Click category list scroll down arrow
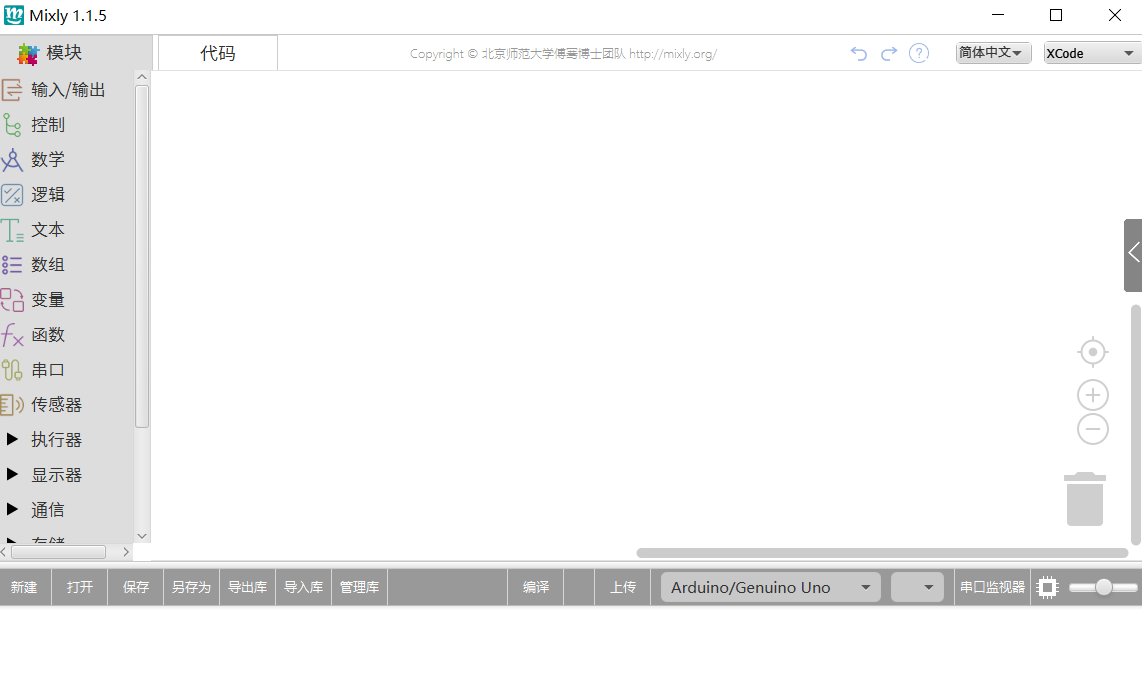The width and height of the screenshot is (1142, 680). 142,536
